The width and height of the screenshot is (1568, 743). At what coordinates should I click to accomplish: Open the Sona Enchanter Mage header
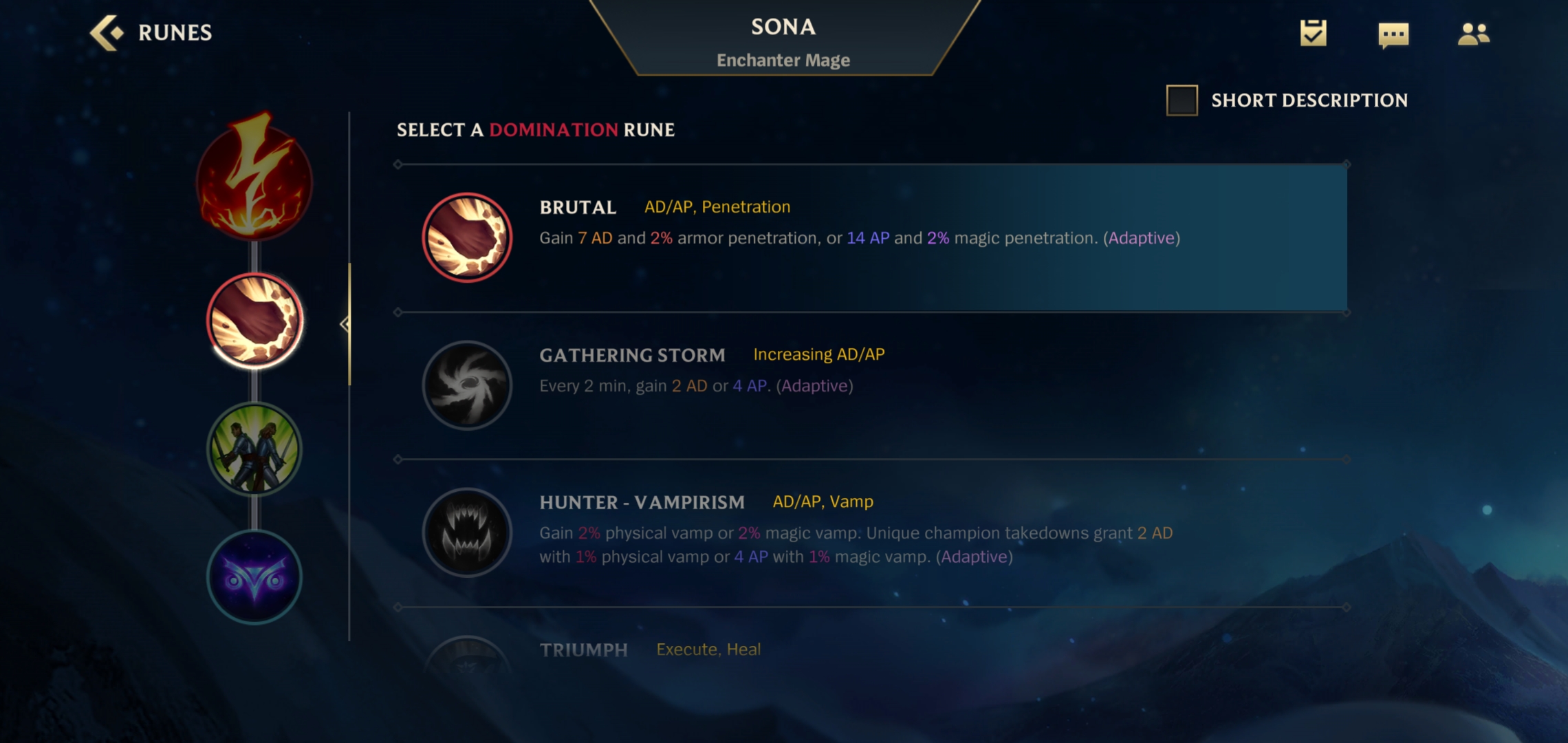coord(783,41)
